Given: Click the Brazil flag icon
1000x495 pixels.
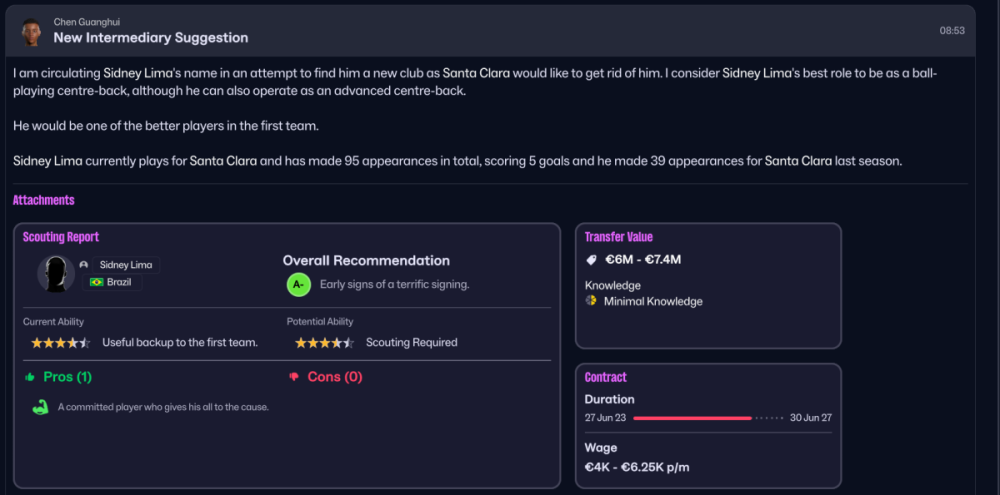Looking at the screenshot, I should click(x=97, y=283).
